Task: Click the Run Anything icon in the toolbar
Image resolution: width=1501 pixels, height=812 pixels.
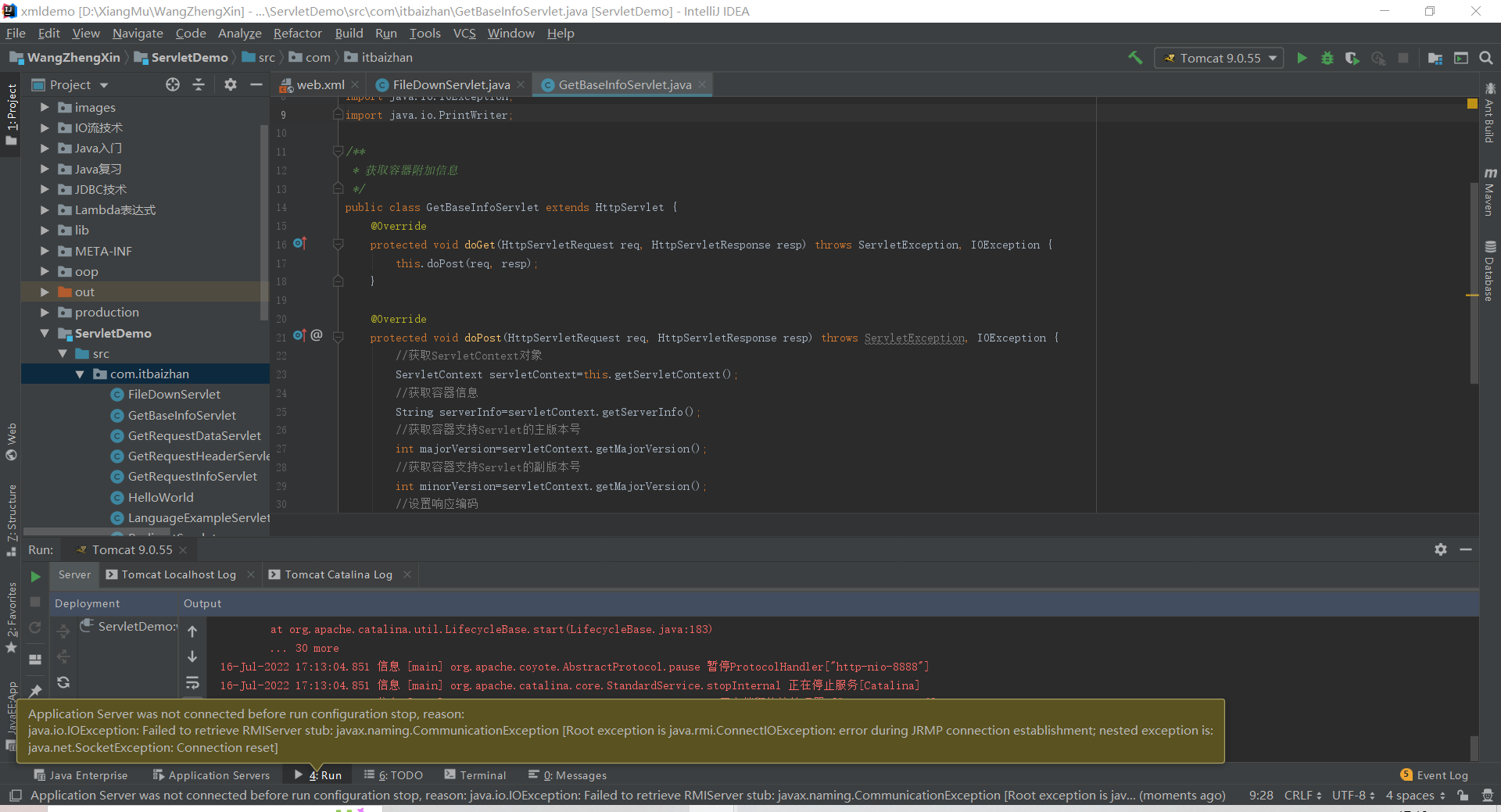Action: (1460, 58)
